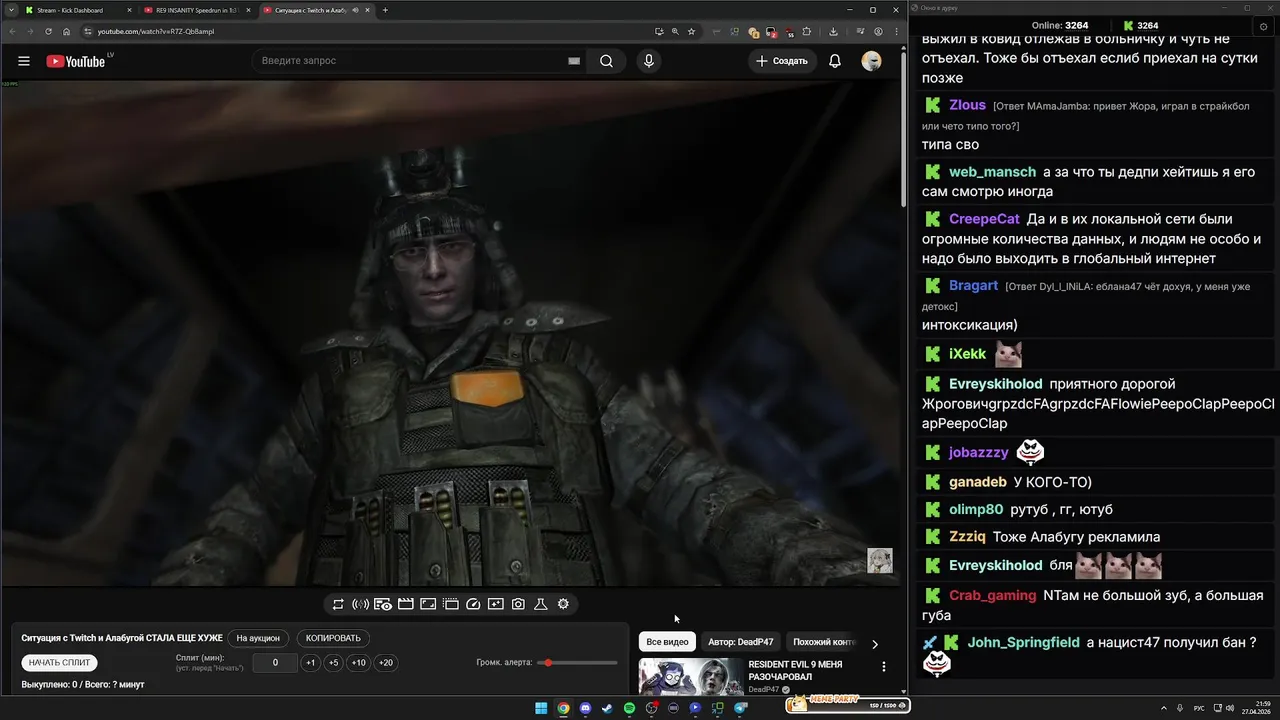Open Steam from the taskbar
The height and width of the screenshot is (720, 1280).
(x=607, y=708)
